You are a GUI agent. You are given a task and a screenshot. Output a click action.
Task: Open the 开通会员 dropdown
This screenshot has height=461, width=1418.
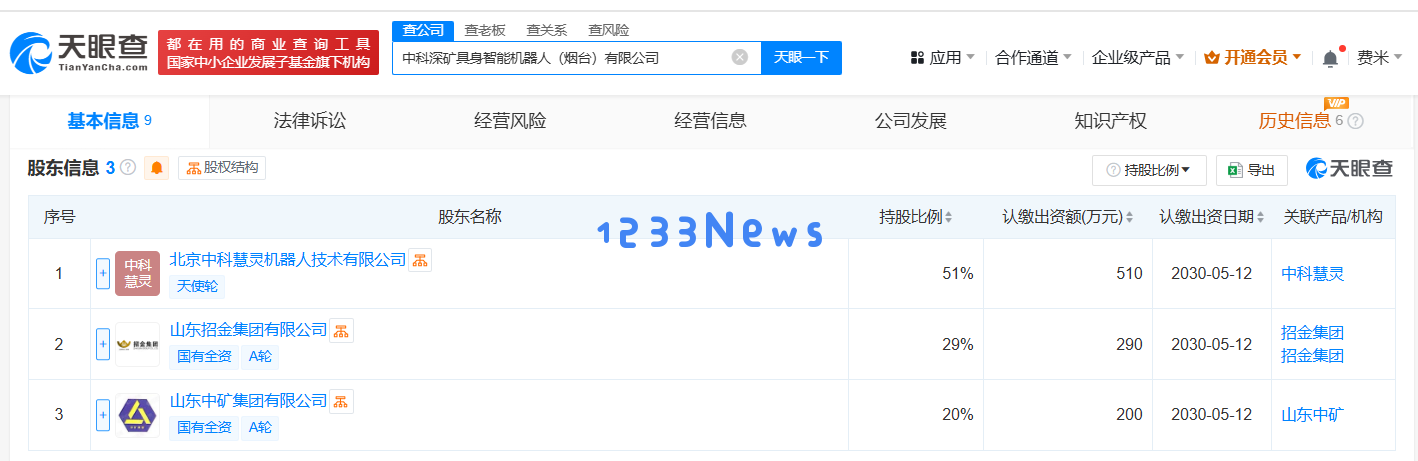(x=1253, y=58)
